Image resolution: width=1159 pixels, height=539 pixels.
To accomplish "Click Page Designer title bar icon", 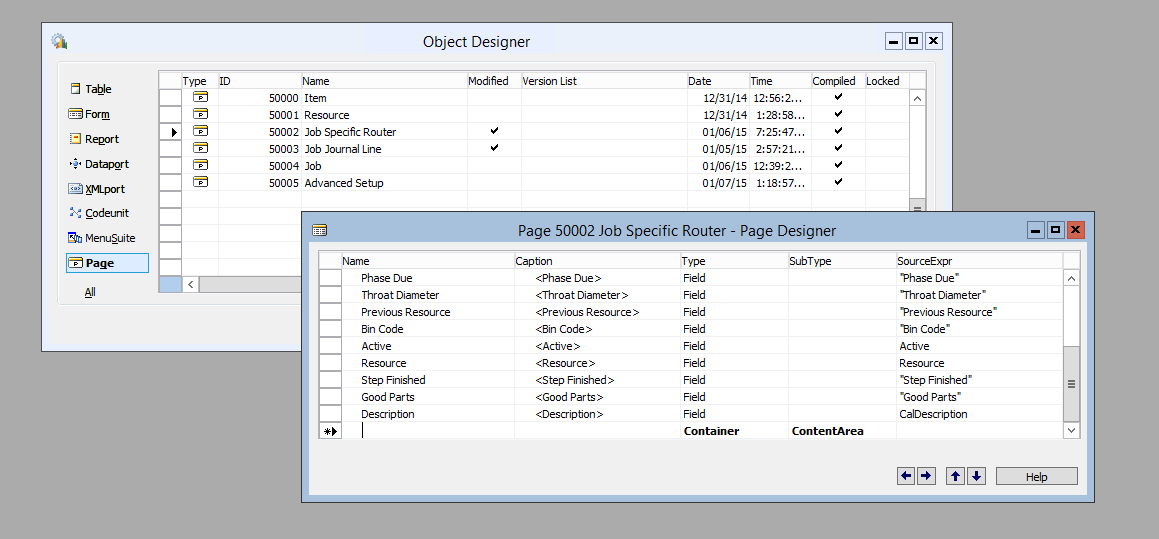I will [x=319, y=231].
